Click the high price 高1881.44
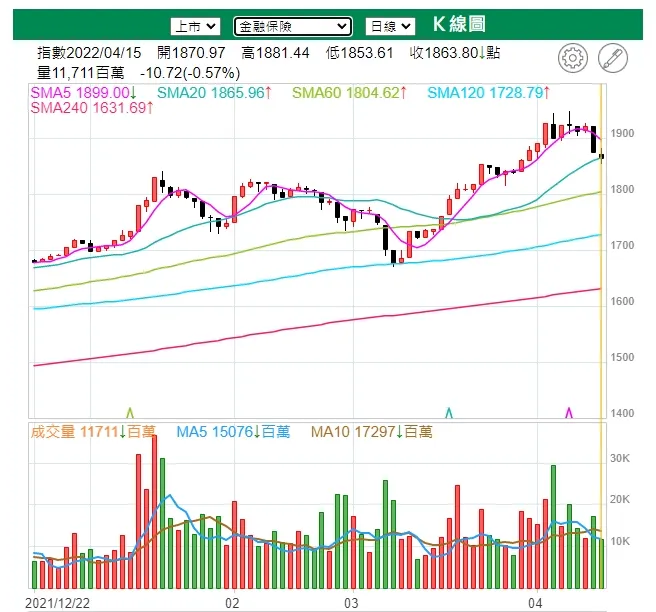The height and width of the screenshot is (612, 656). tap(275, 53)
